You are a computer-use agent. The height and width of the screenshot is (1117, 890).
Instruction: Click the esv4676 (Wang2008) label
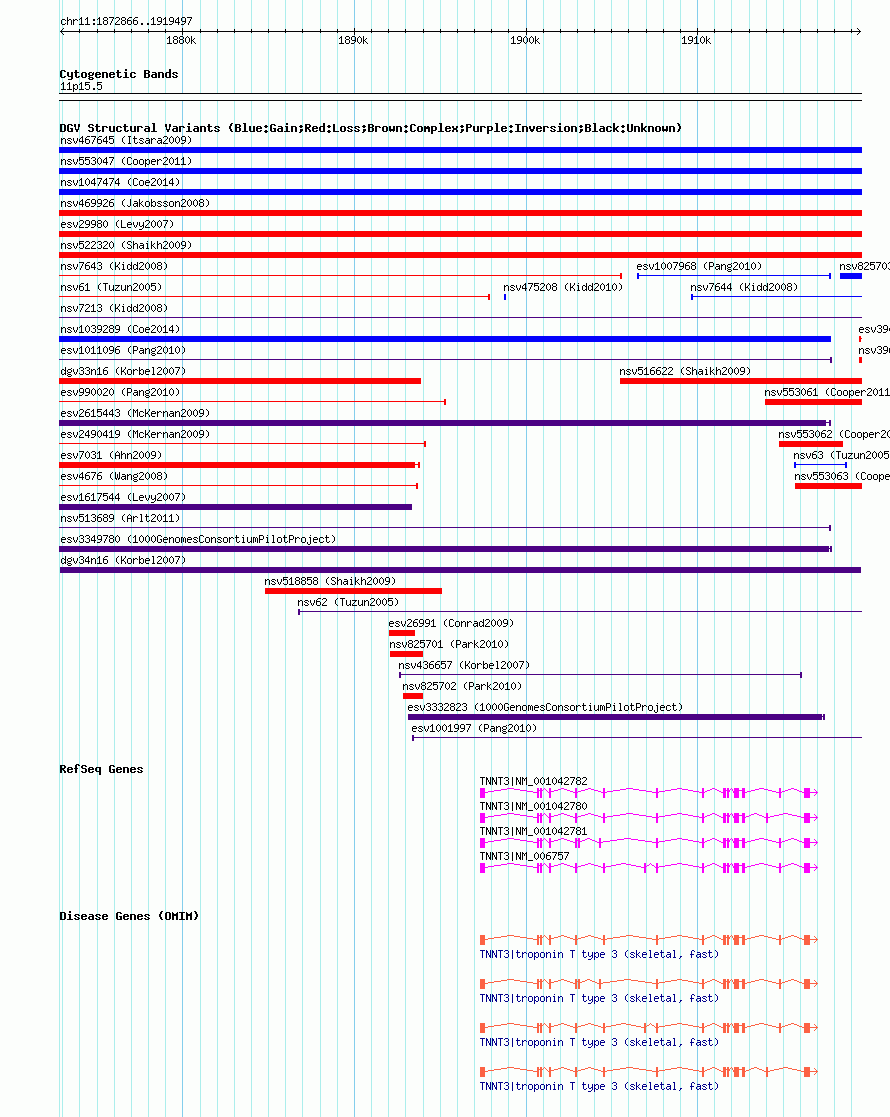click(114, 477)
